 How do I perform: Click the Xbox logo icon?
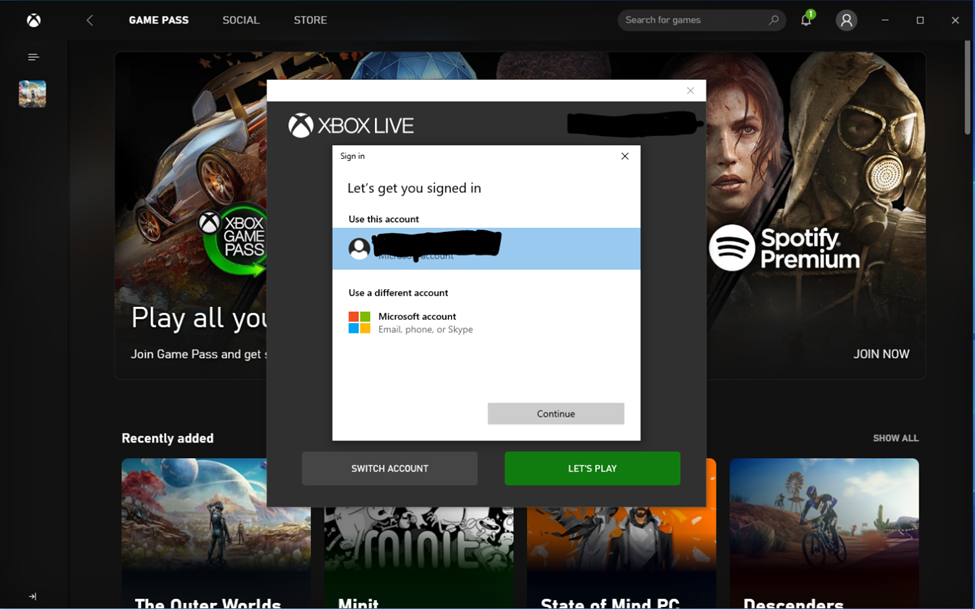[33, 19]
